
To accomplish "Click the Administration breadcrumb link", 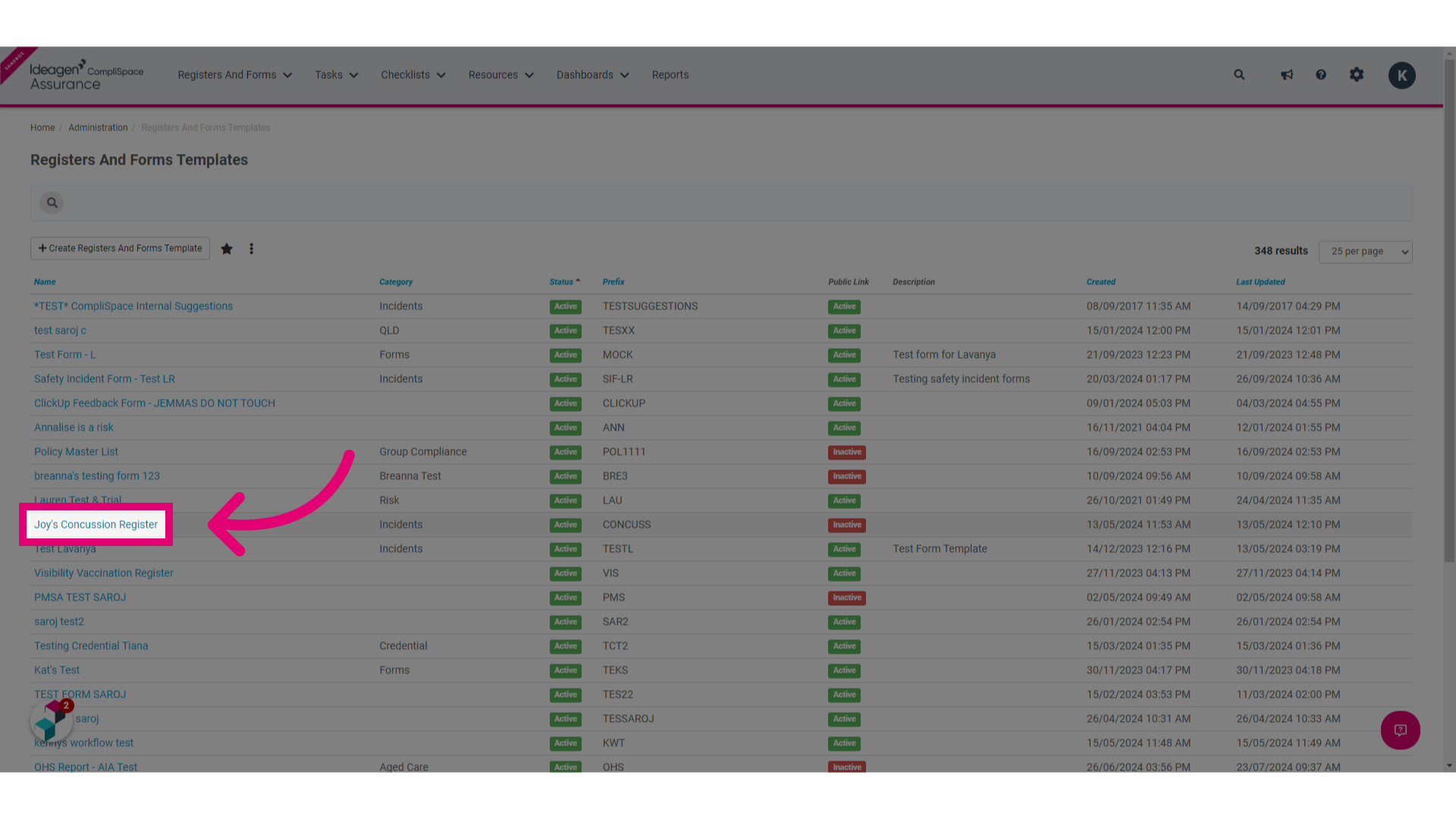I will pos(98,127).
